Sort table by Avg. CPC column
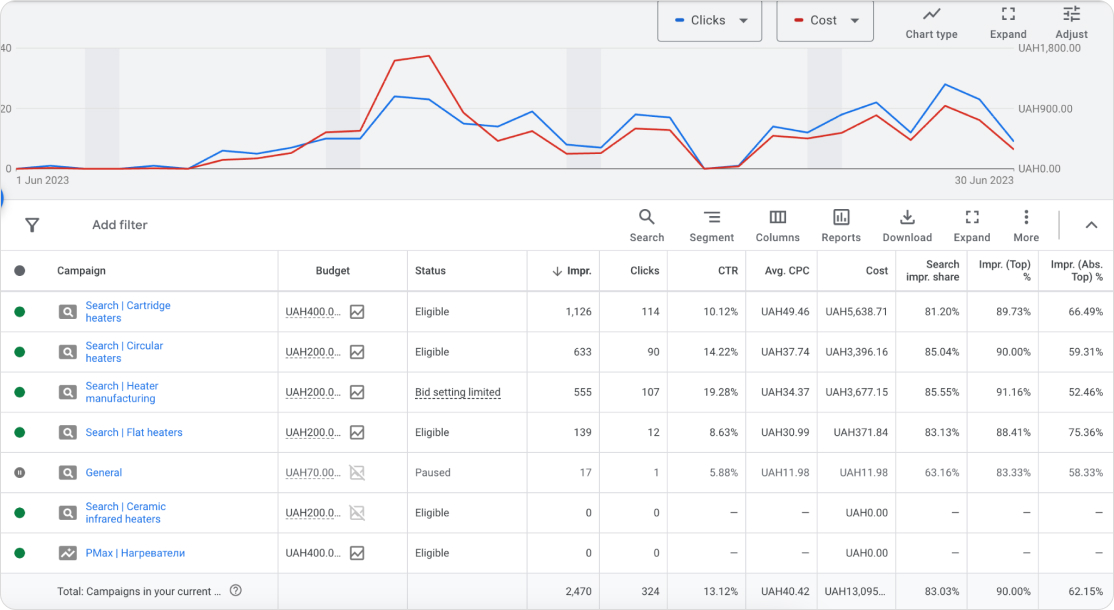 (x=786, y=271)
